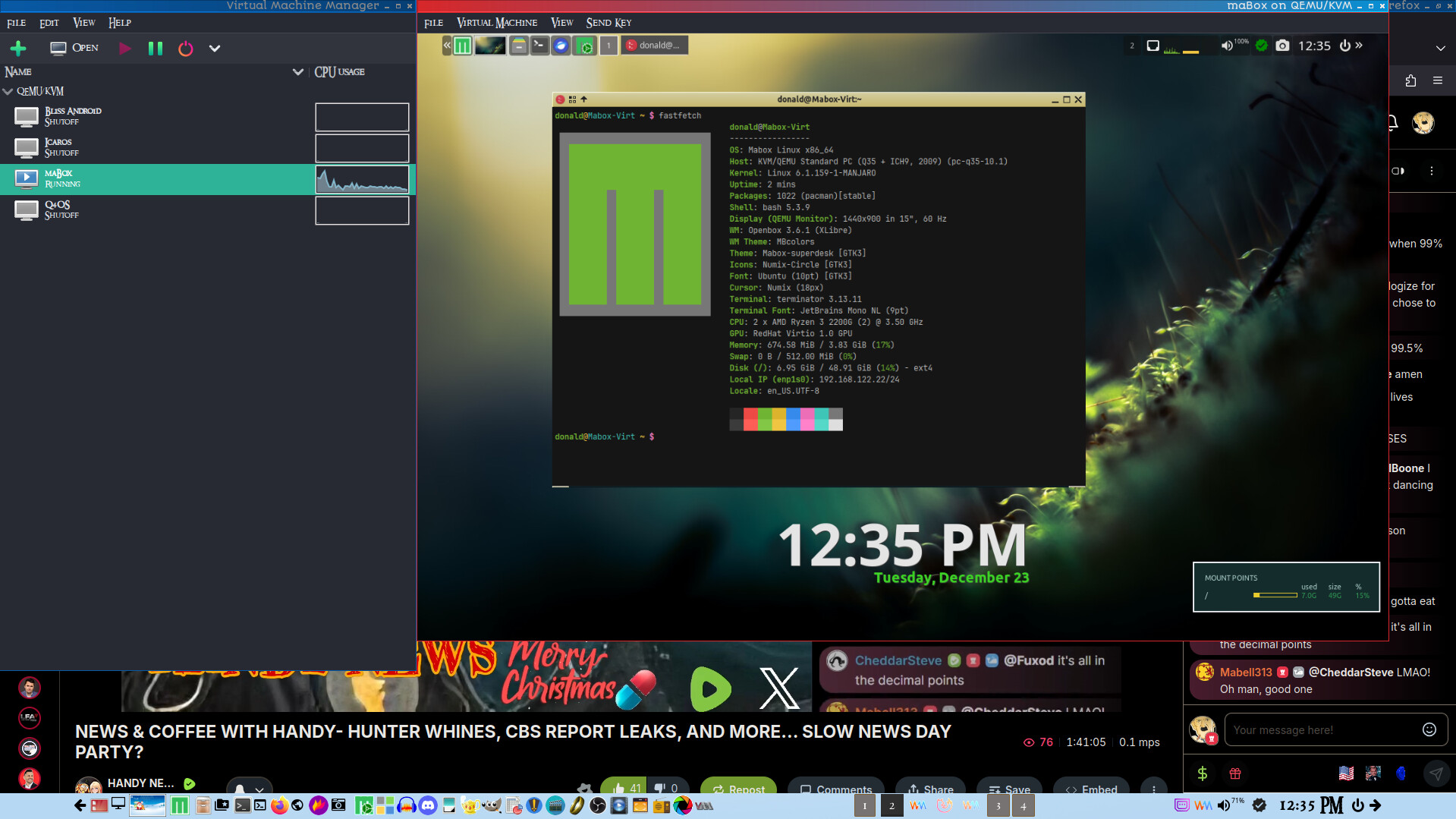This screenshot has height=819, width=1456.
Task: Open the Virtual Machine menu
Action: click(x=497, y=23)
